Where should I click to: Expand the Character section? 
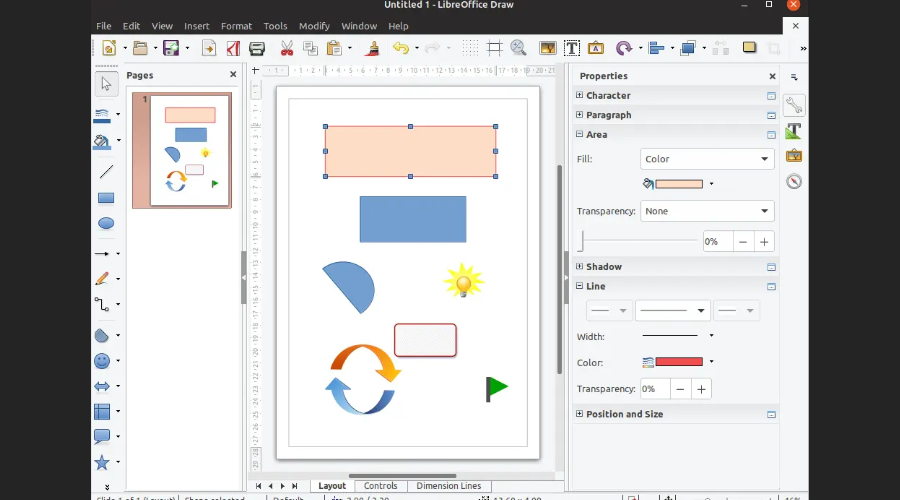(x=579, y=96)
